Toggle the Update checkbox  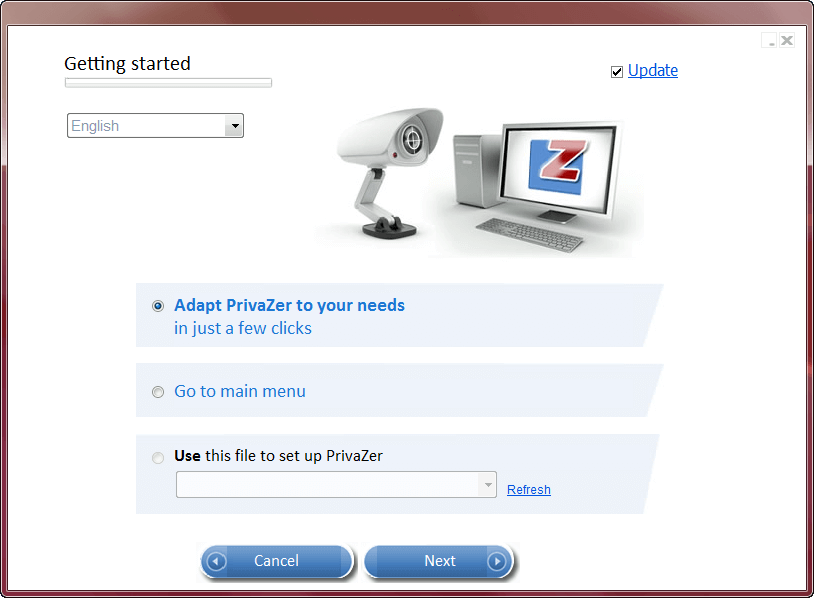coord(617,72)
